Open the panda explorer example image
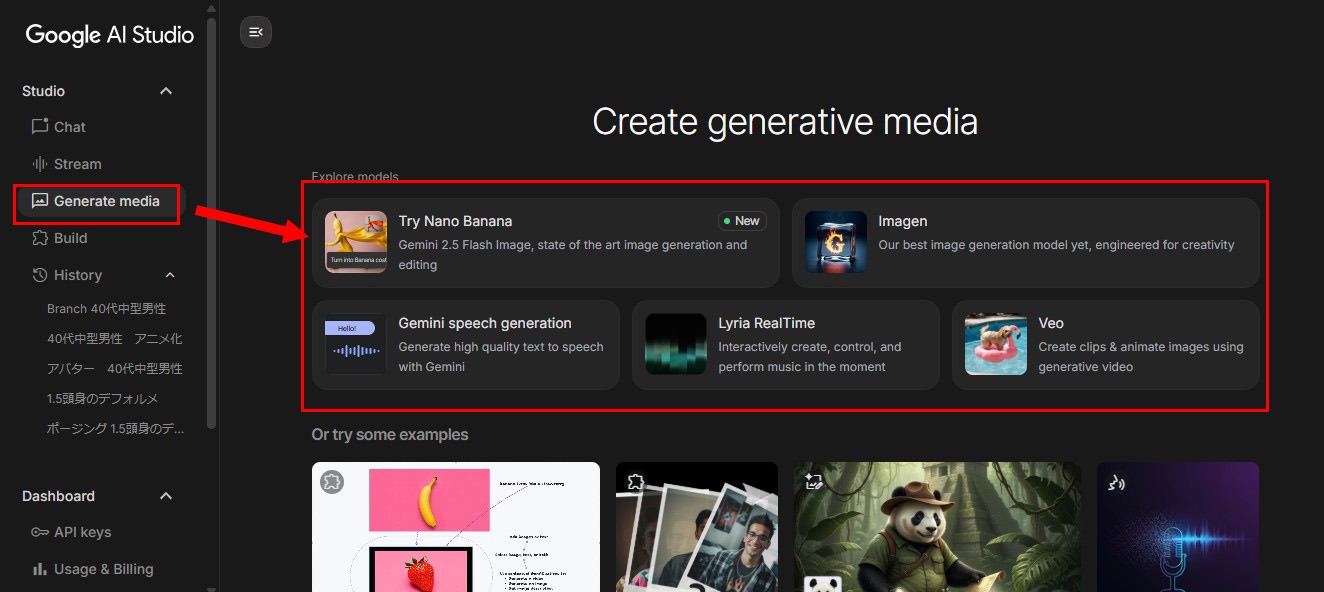The height and width of the screenshot is (592, 1324). [937, 526]
